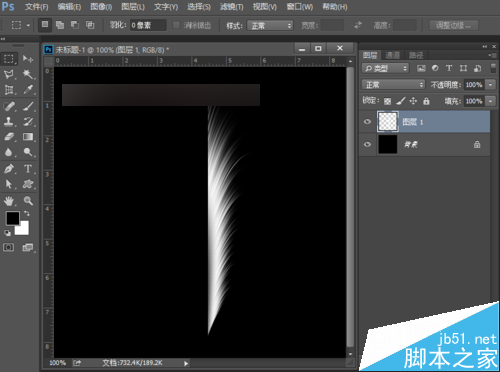The image size is (500, 372).
Task: Select the Clone Stamp tool
Action: [x=9, y=121]
